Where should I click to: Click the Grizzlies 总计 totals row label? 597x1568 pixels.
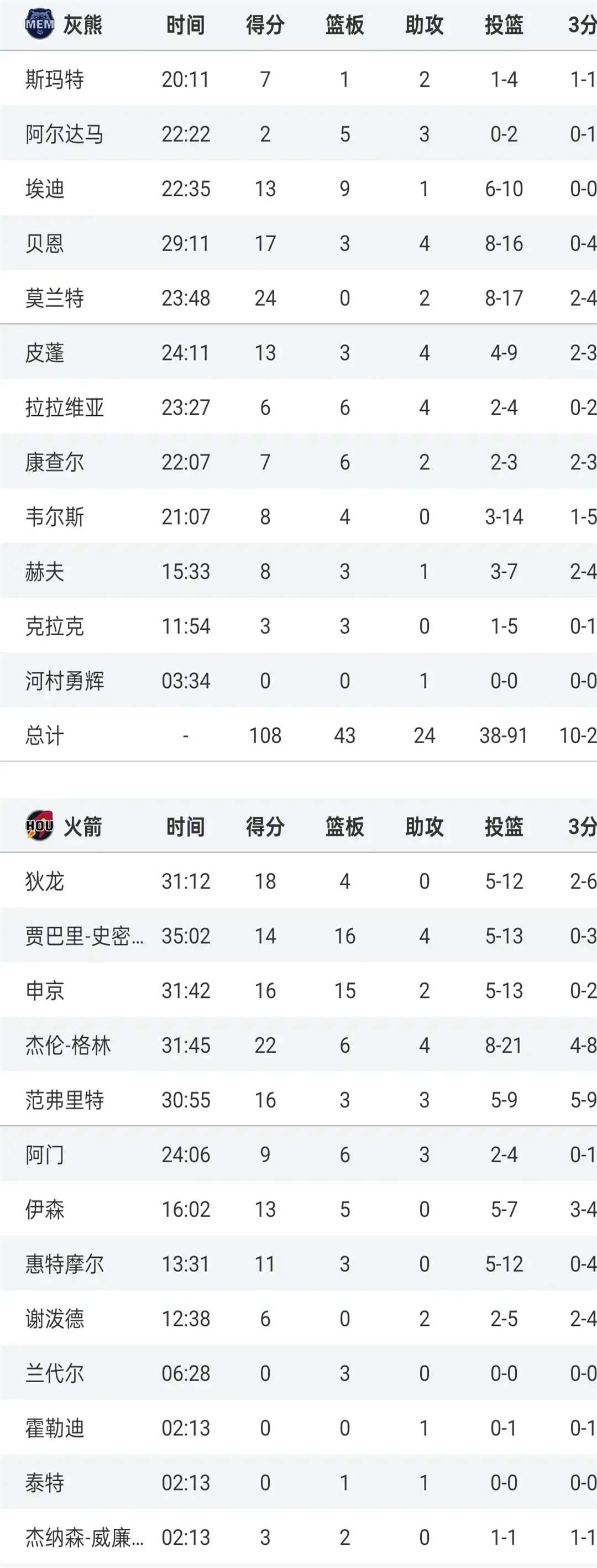(44, 735)
